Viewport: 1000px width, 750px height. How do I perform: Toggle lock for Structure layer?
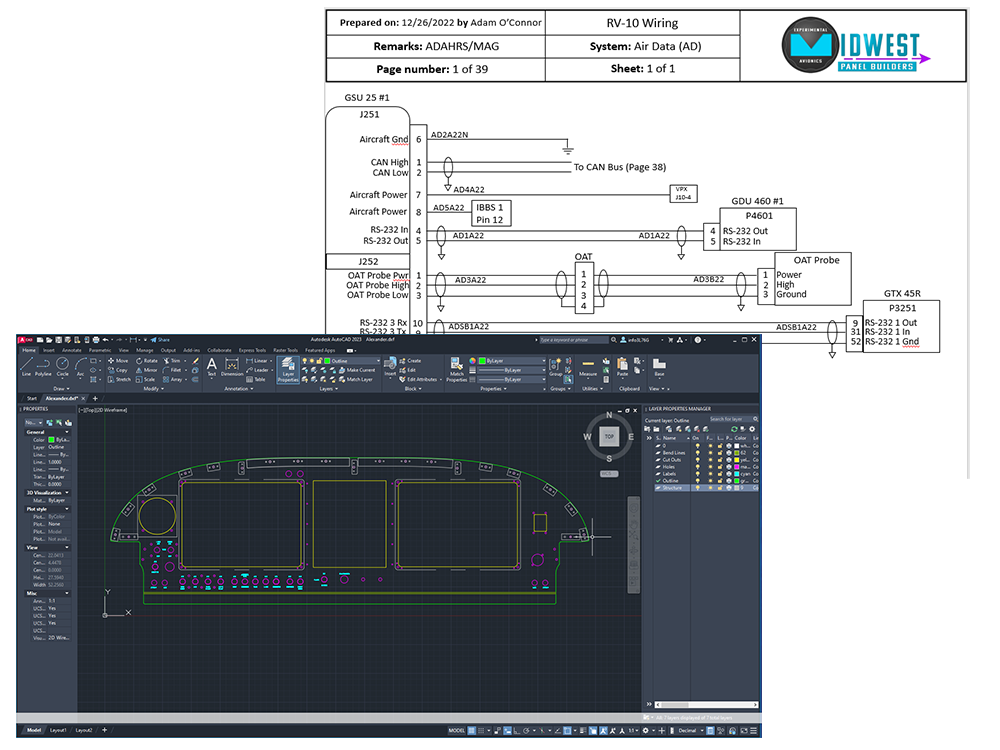tap(721, 488)
